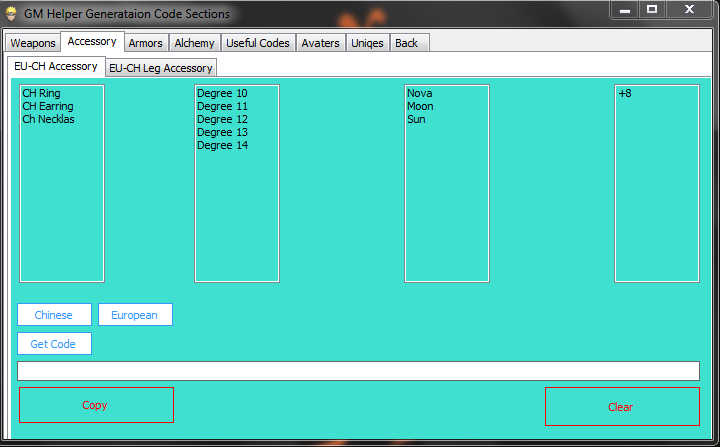Choose CH Earring in accessory list
Image resolution: width=720 pixels, height=447 pixels.
(x=47, y=107)
